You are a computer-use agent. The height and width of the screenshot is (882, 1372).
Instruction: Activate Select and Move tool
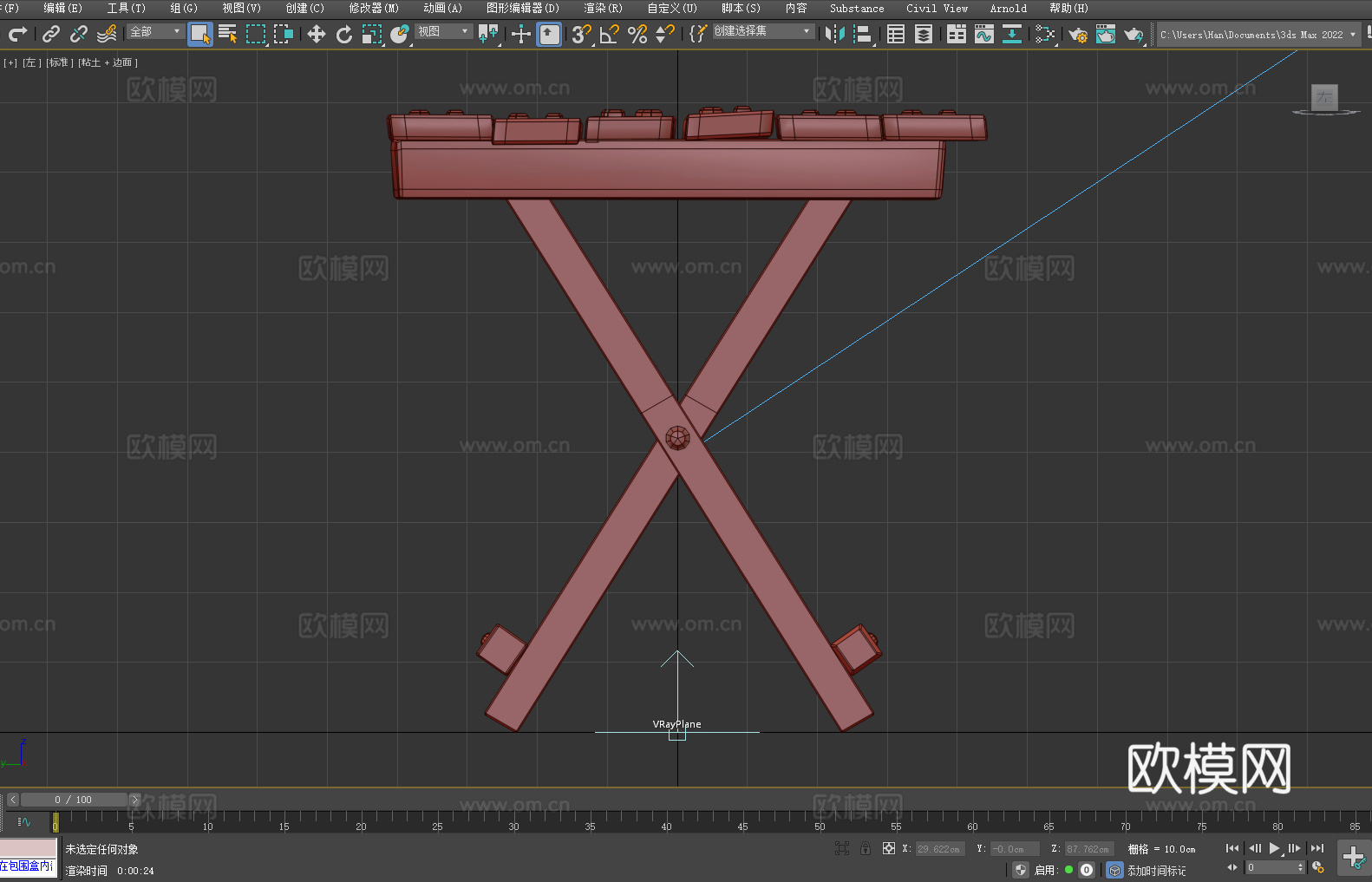[317, 34]
